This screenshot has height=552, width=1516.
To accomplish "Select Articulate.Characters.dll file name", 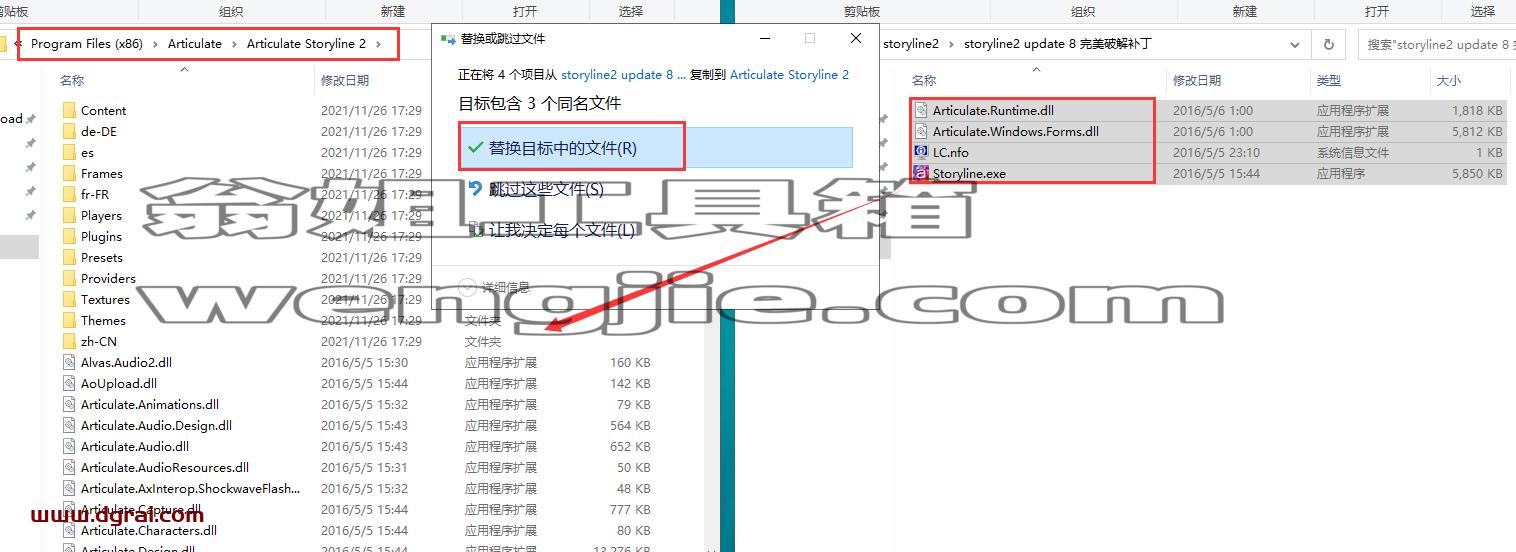I will (x=149, y=530).
